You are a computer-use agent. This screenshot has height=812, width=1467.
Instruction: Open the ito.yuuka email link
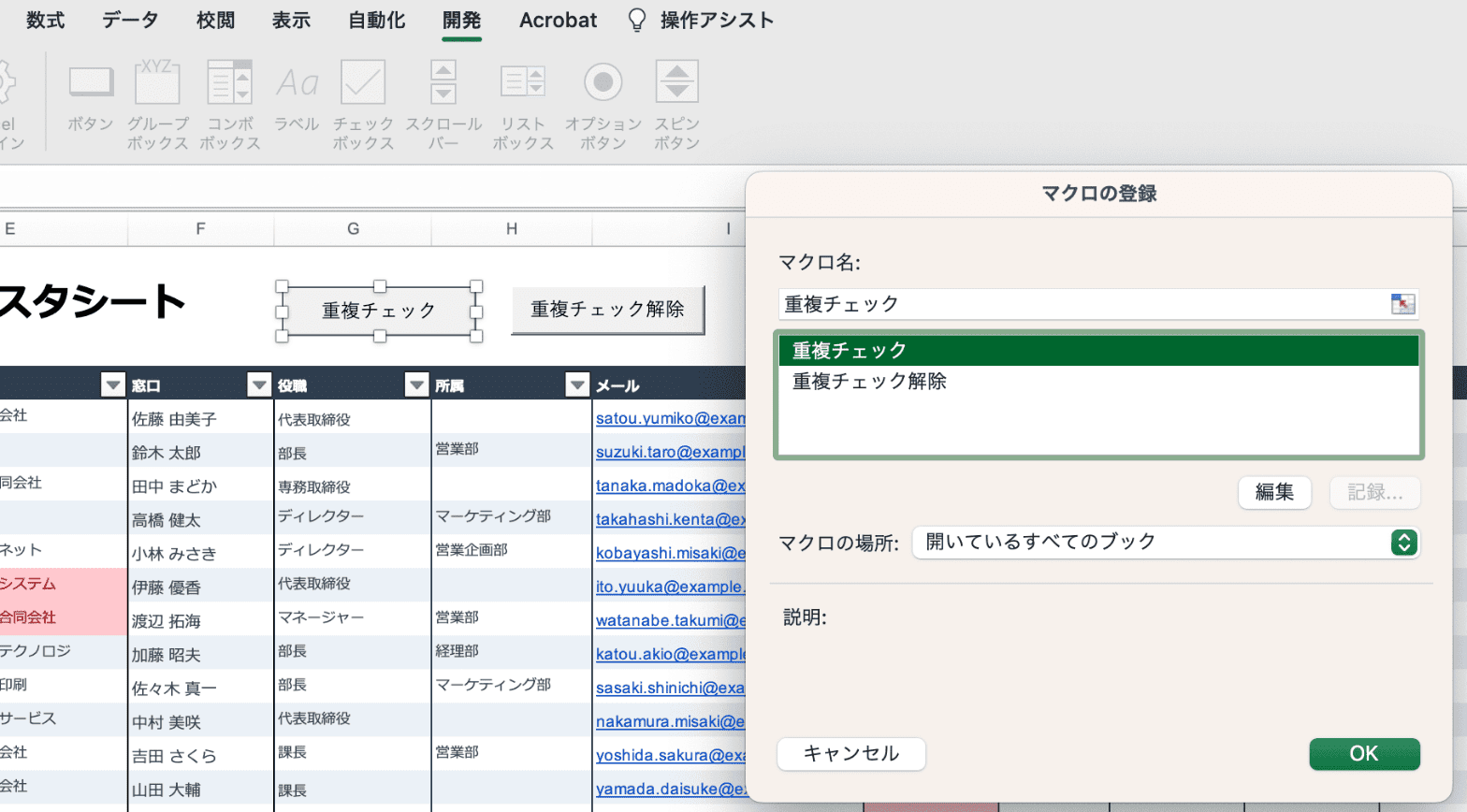click(x=671, y=587)
